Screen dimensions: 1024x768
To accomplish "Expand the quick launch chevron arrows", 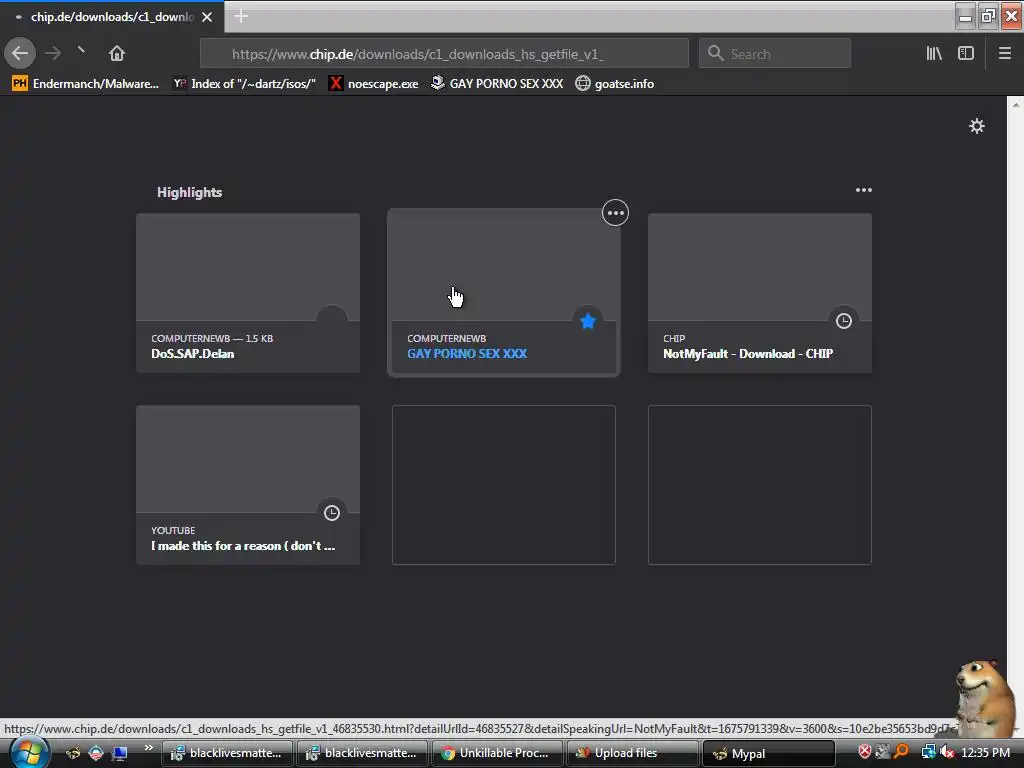I will coord(149,748).
